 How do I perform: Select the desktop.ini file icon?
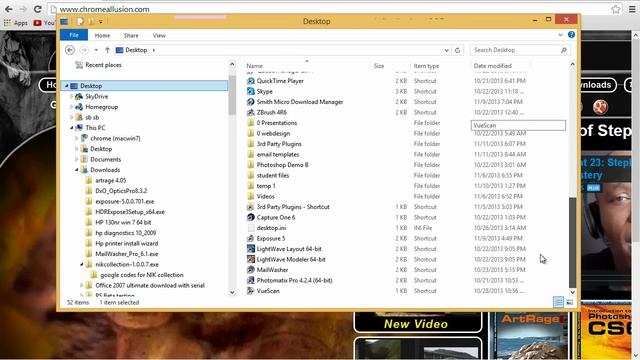pos(251,228)
